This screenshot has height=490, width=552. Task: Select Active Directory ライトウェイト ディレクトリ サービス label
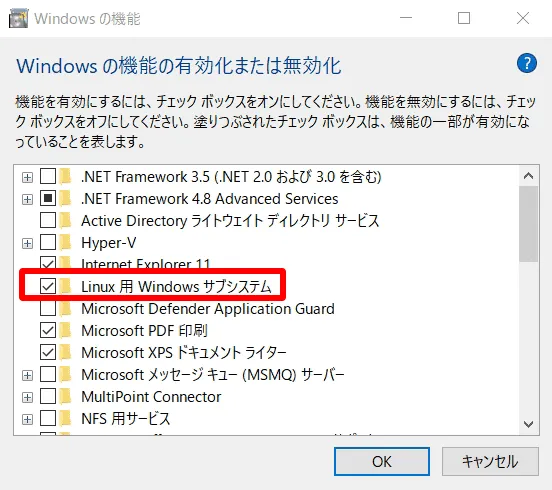point(230,221)
